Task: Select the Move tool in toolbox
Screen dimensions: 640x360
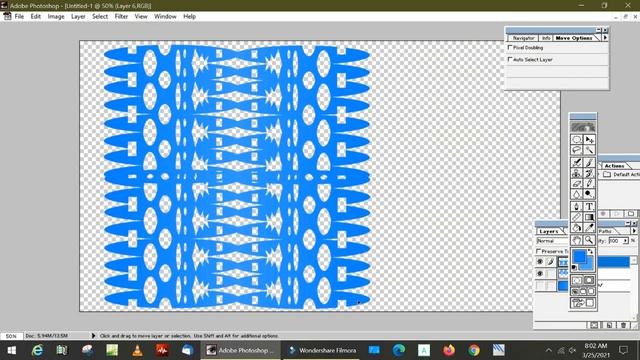Action: pos(589,140)
